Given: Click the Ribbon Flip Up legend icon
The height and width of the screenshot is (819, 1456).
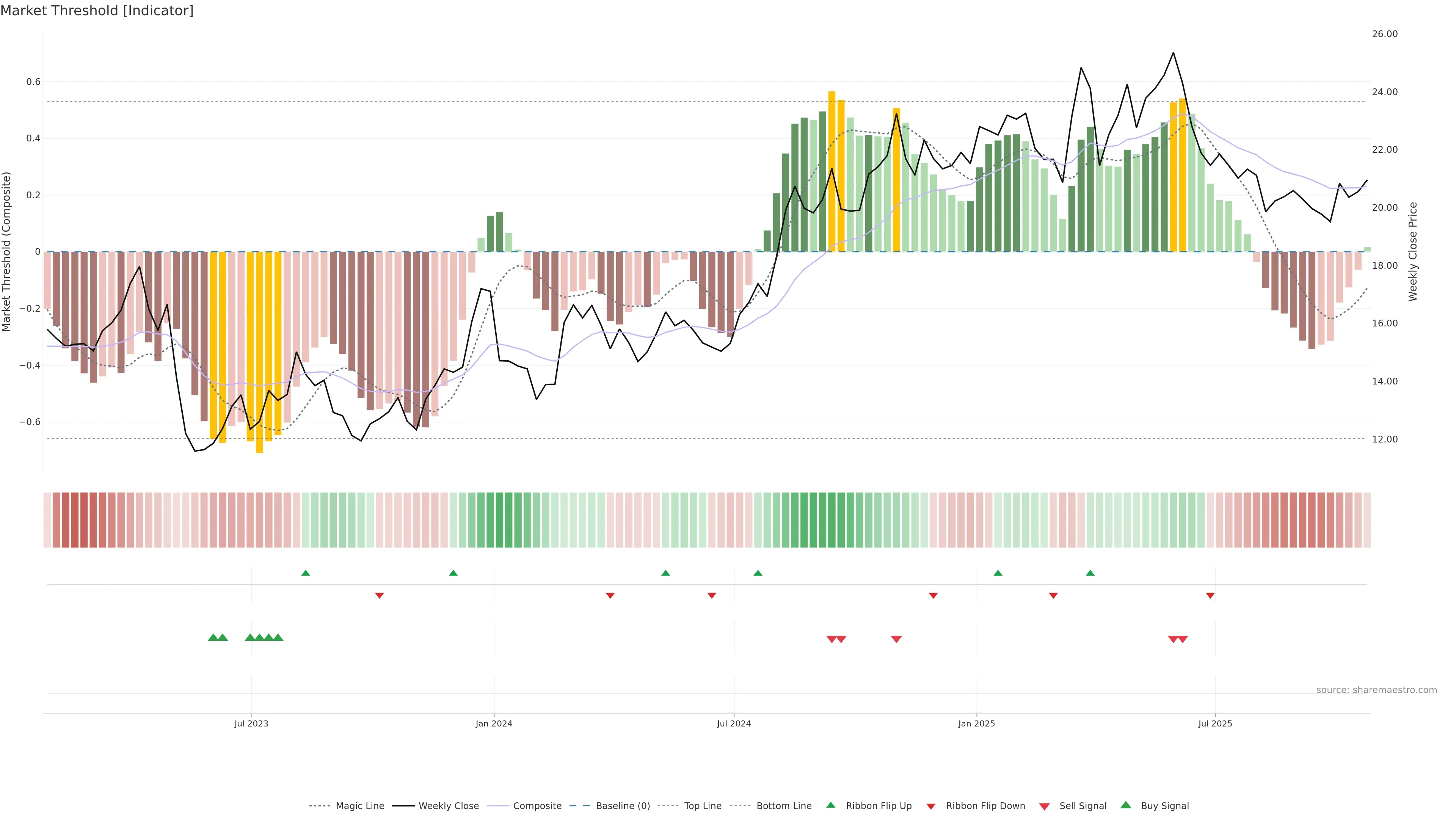Looking at the screenshot, I should click(x=831, y=805).
